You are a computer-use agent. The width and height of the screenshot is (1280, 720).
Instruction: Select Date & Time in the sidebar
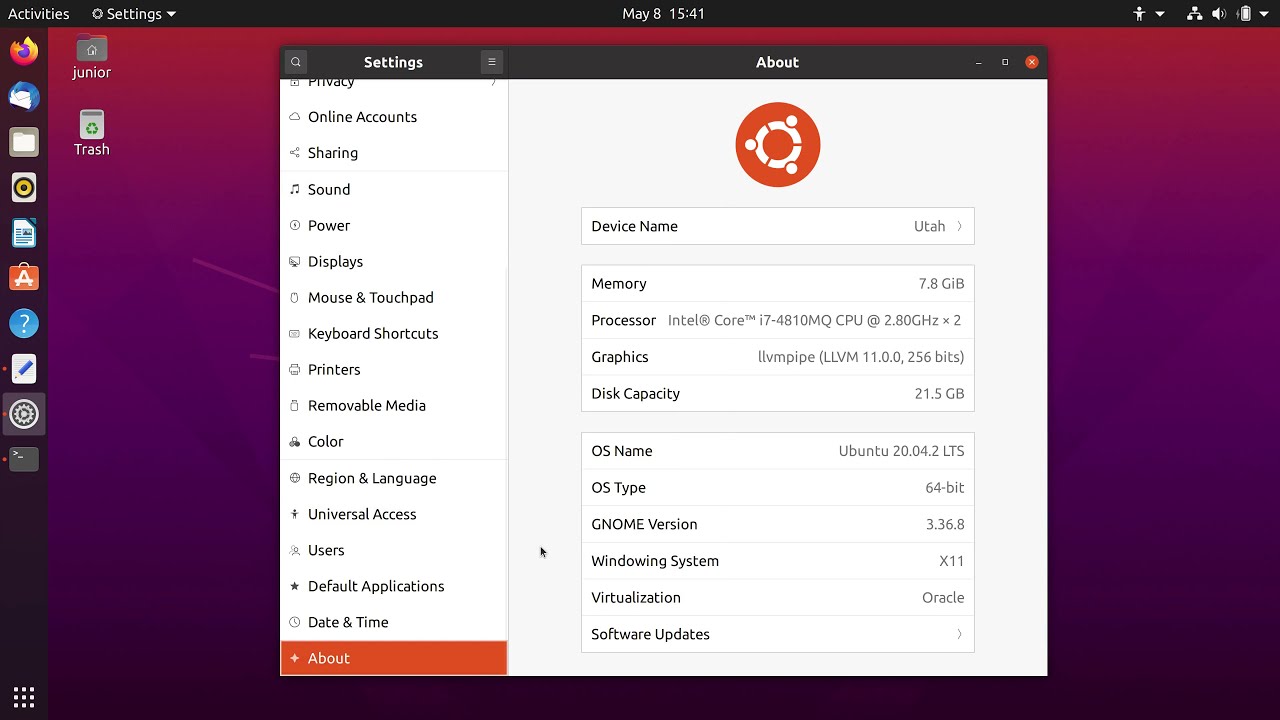(x=394, y=622)
